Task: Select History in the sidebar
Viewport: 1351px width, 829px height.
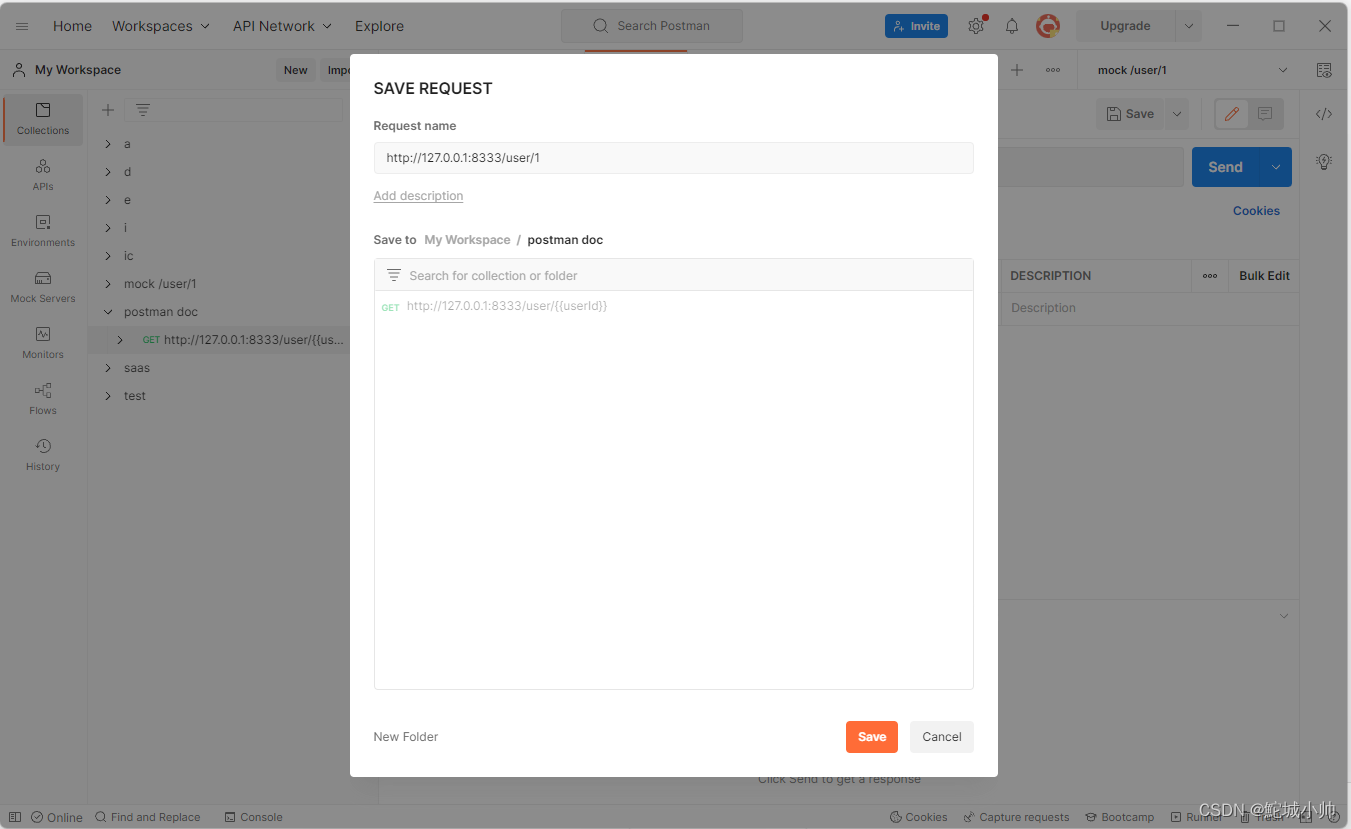Action: [43, 455]
